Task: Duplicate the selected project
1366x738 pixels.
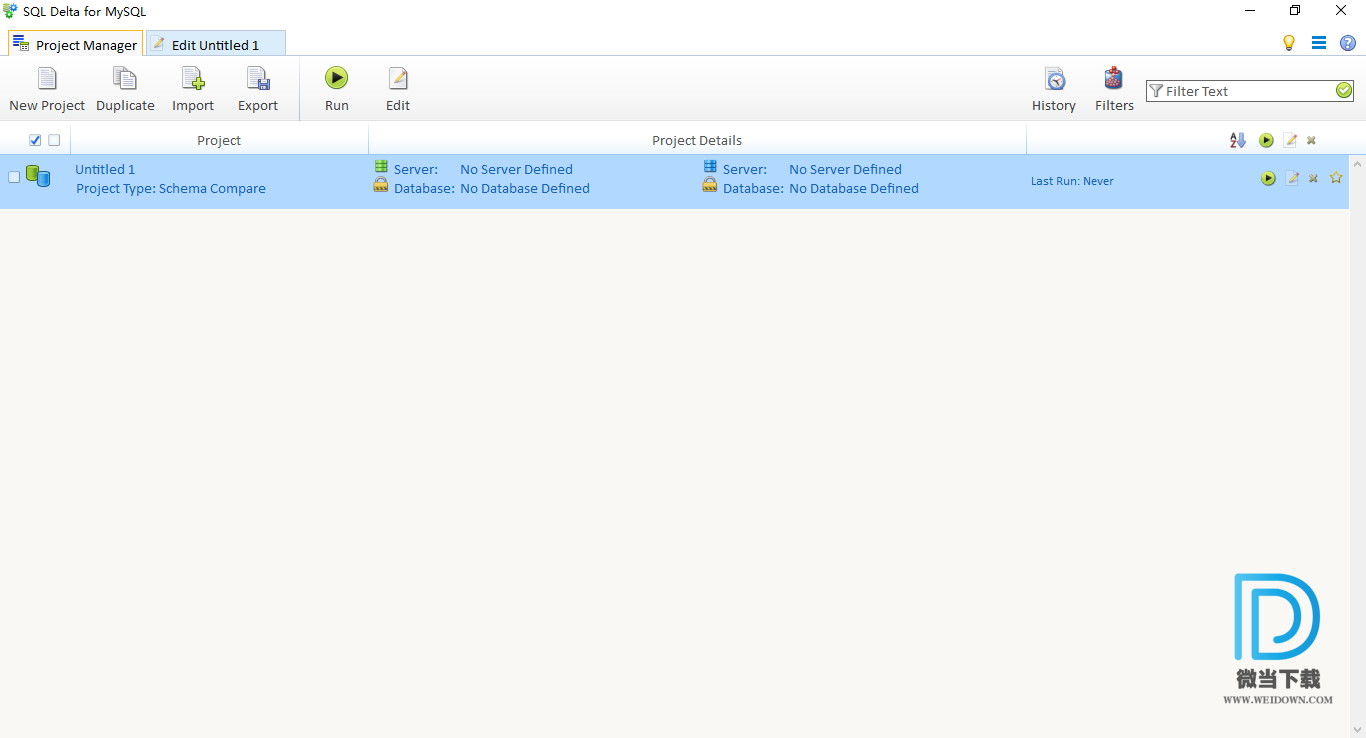Action: [125, 89]
